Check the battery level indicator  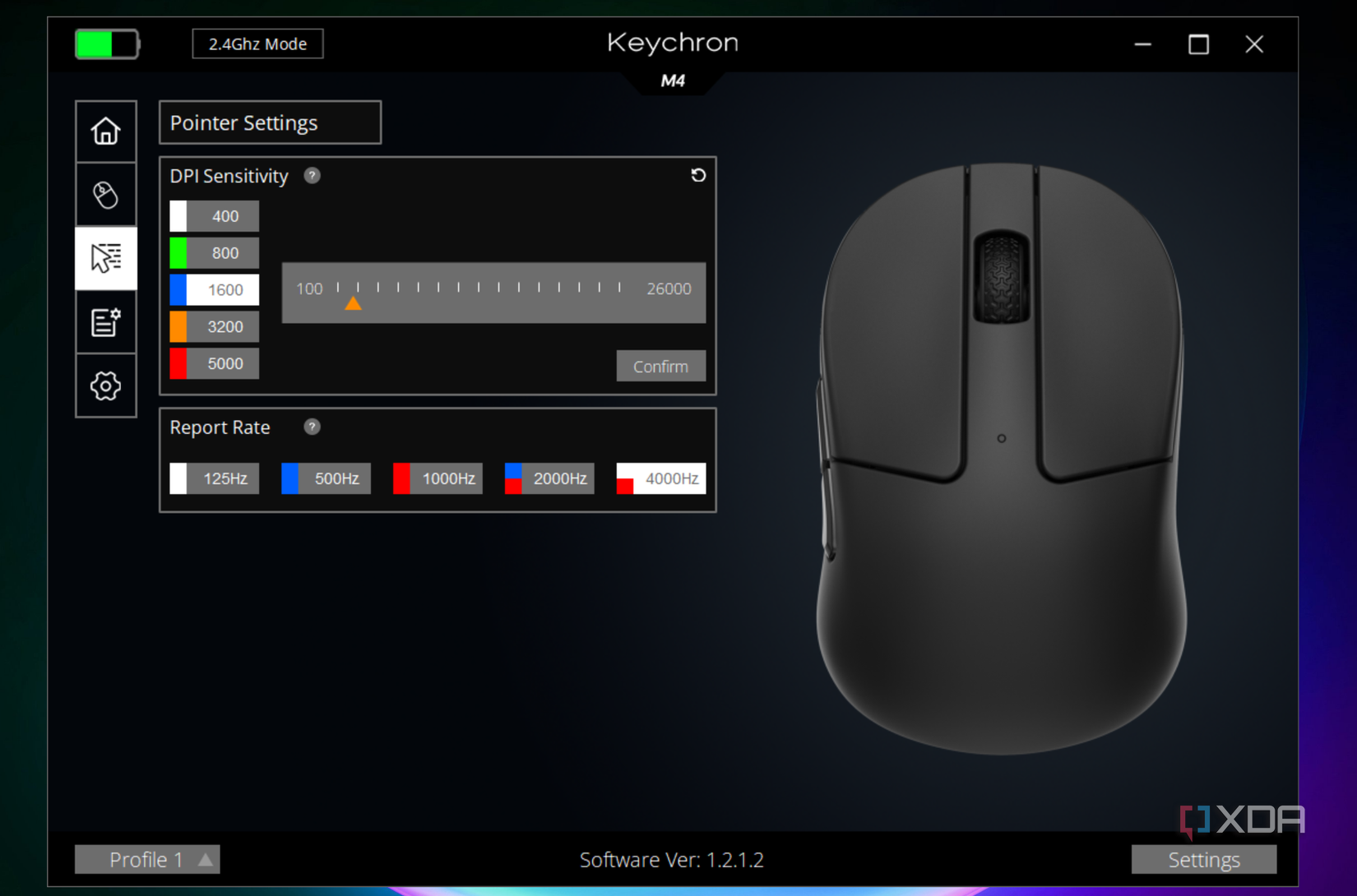(x=107, y=44)
